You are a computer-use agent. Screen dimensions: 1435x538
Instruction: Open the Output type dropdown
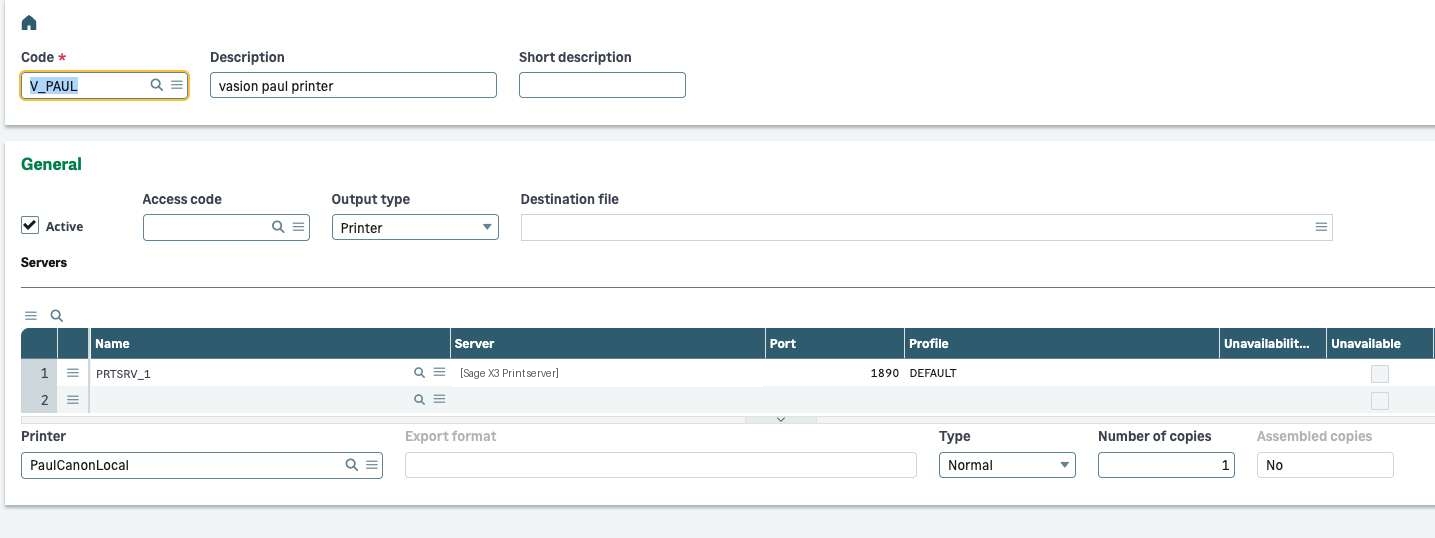coord(415,228)
